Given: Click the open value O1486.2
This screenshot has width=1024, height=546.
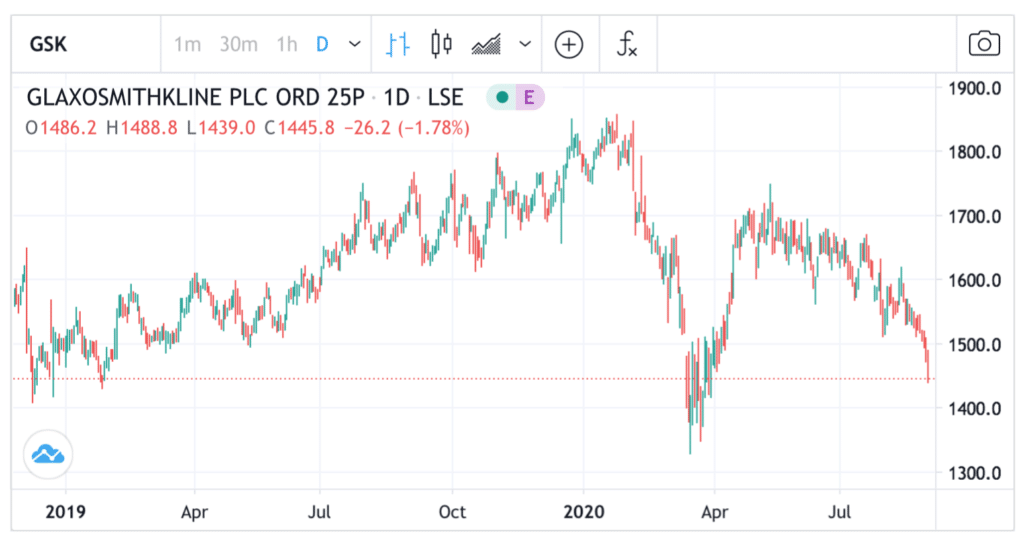Looking at the screenshot, I should 61,128.
